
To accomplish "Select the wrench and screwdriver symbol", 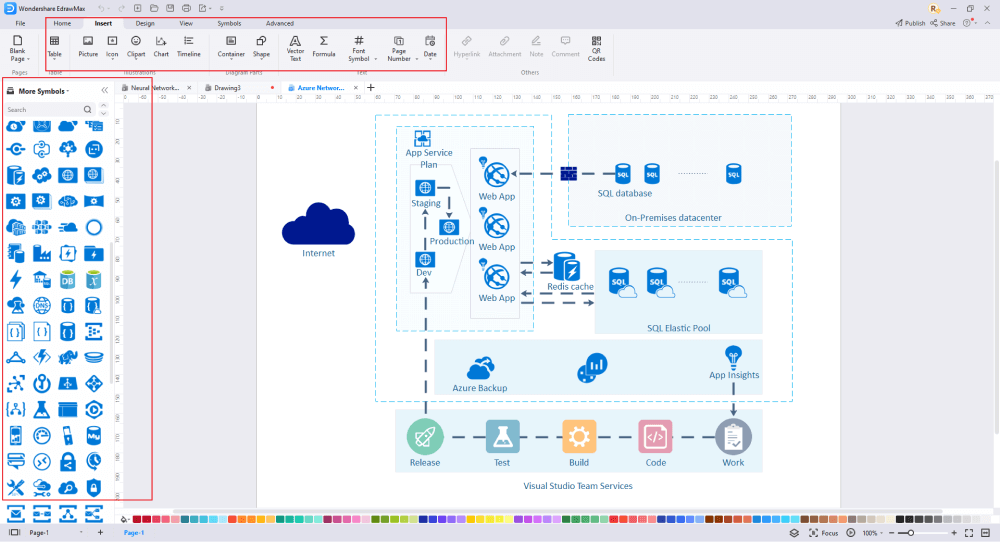I will (x=16, y=488).
